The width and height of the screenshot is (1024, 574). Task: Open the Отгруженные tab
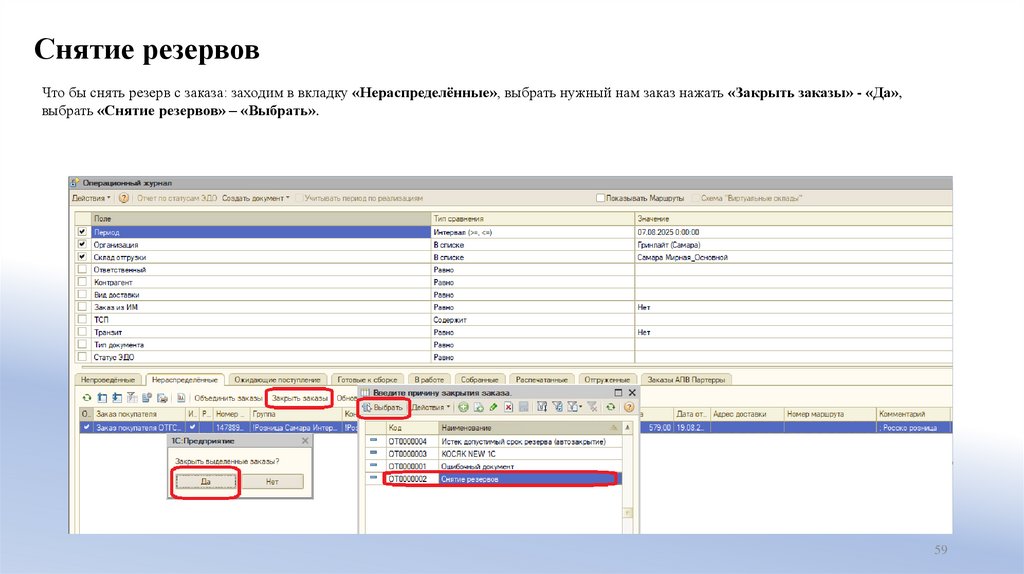[607, 379]
